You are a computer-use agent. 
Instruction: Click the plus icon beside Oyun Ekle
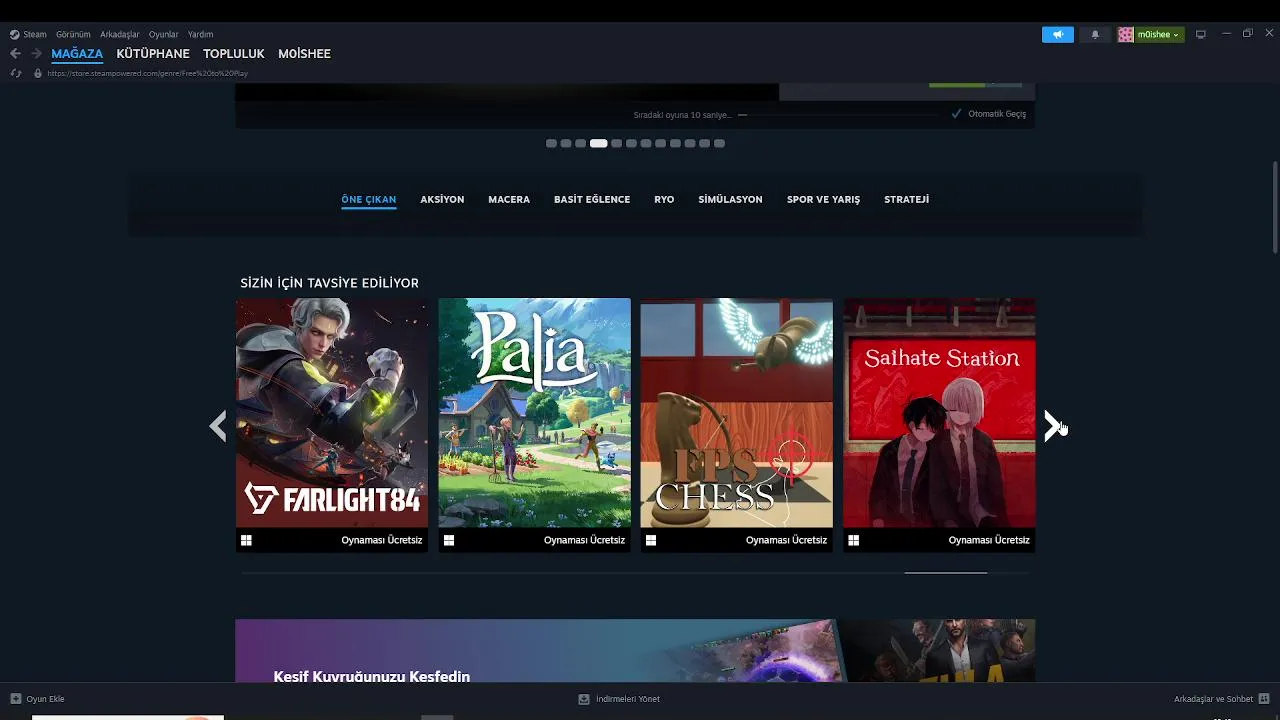click(15, 699)
